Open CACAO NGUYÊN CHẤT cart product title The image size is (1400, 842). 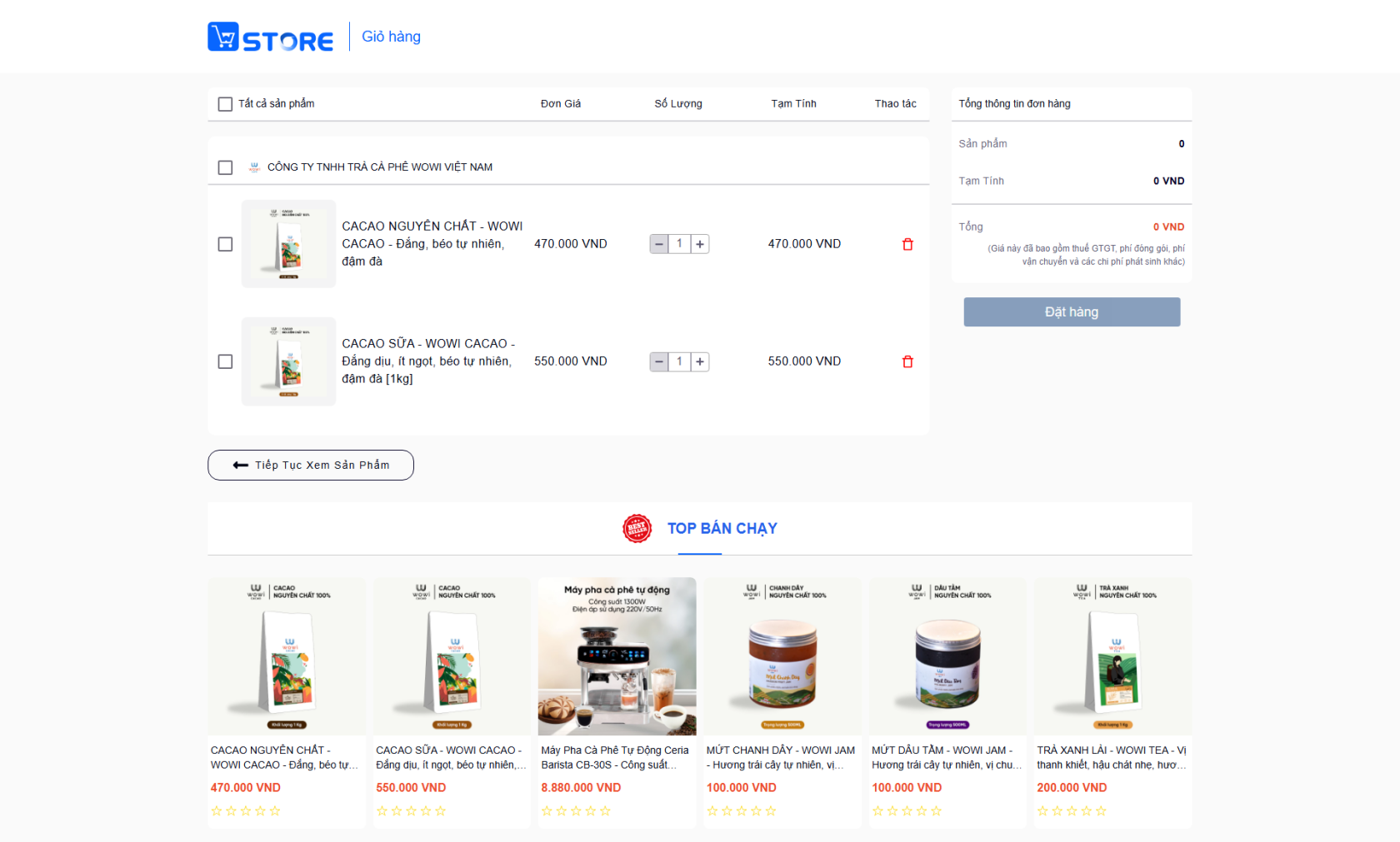point(432,243)
